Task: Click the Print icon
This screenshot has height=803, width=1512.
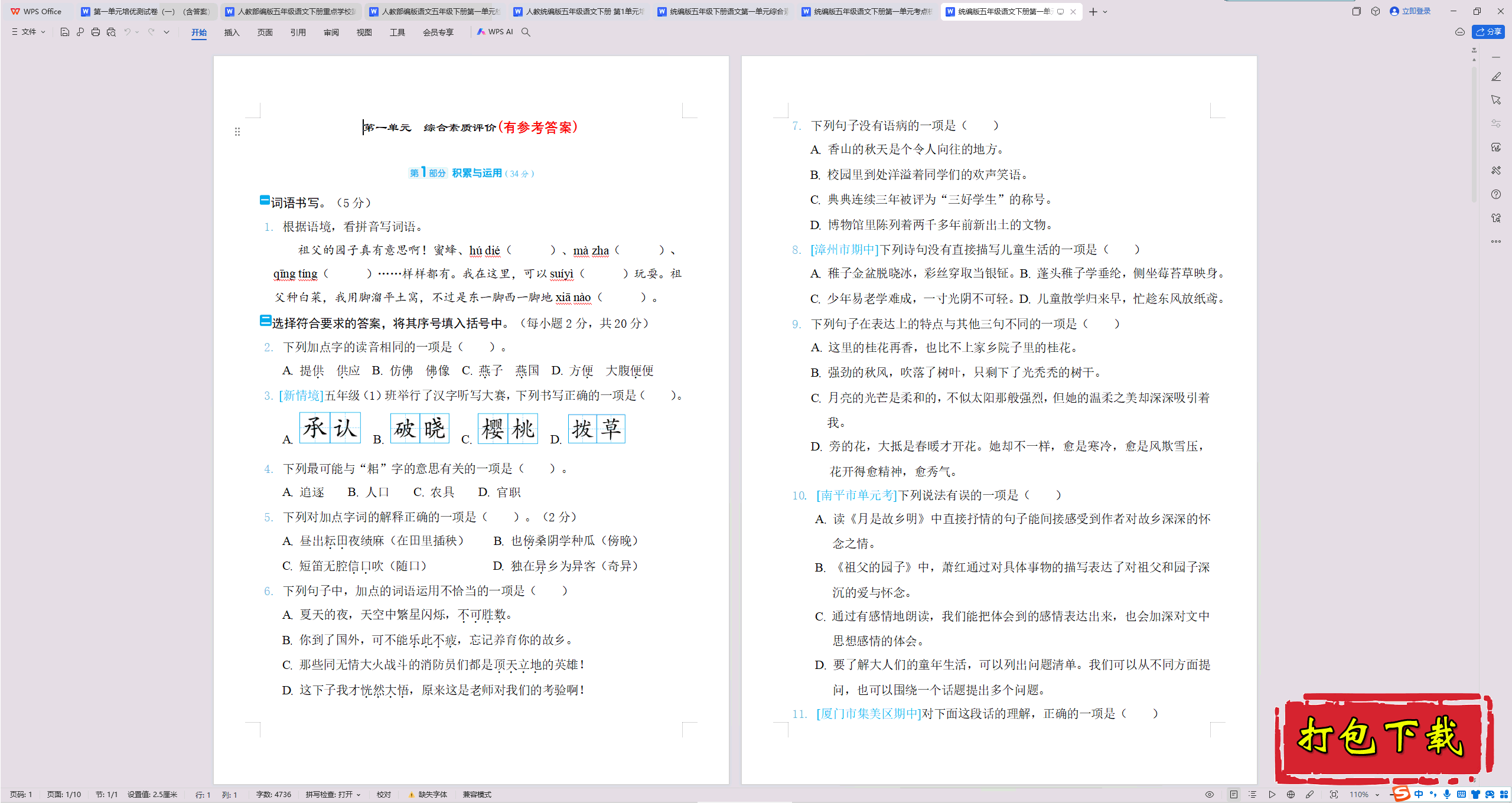Action: click(x=96, y=32)
